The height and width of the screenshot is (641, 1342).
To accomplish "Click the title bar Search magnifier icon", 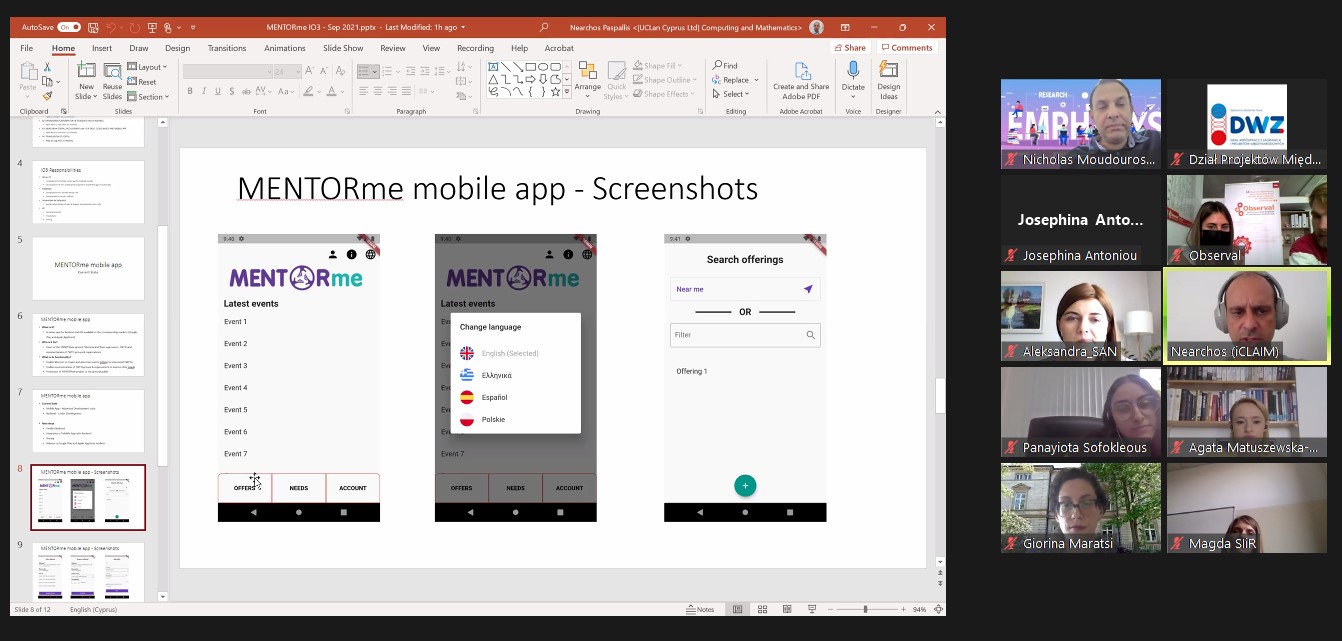I will pos(544,27).
